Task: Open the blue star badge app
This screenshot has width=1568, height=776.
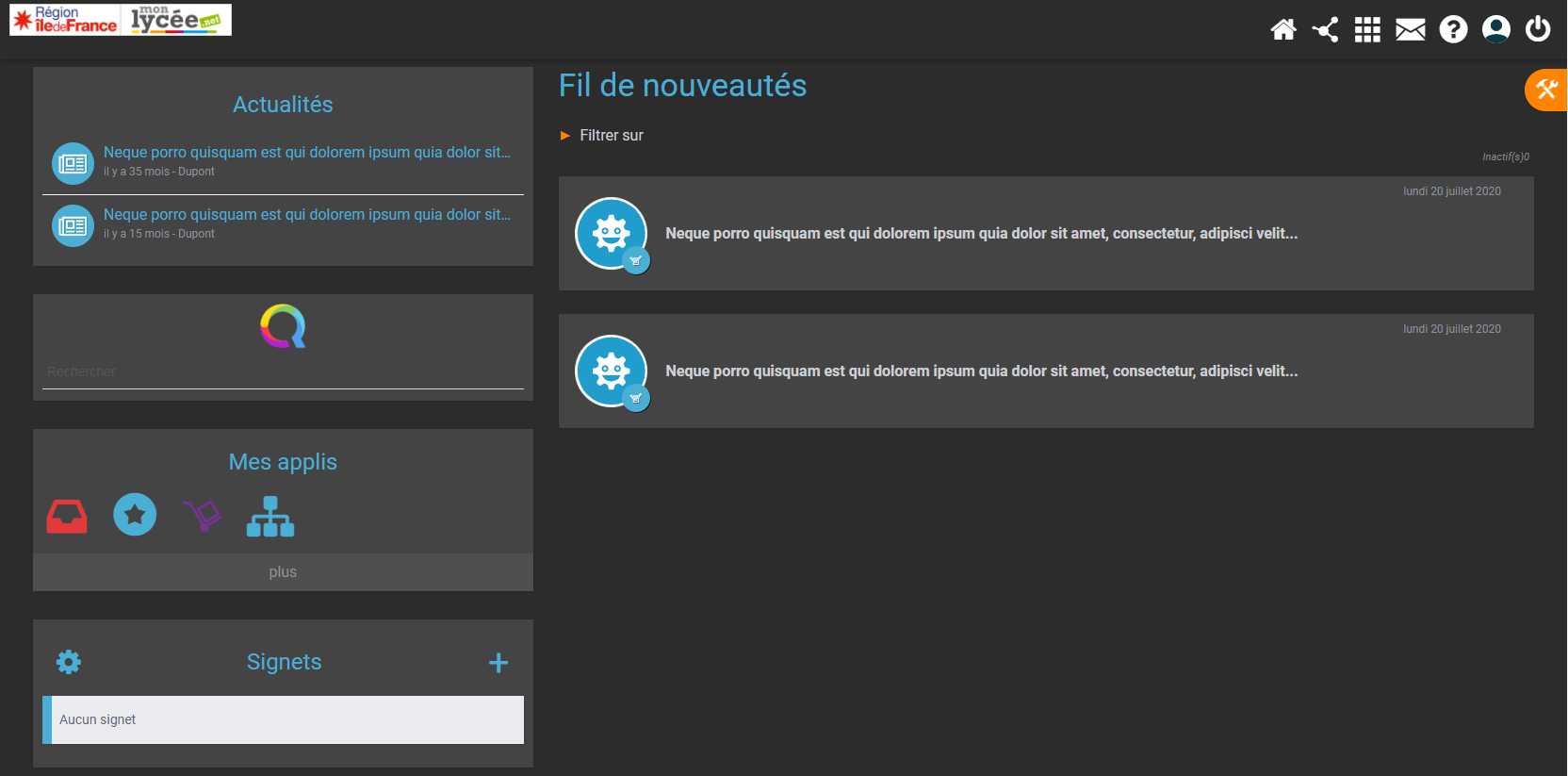Action: pos(135,515)
